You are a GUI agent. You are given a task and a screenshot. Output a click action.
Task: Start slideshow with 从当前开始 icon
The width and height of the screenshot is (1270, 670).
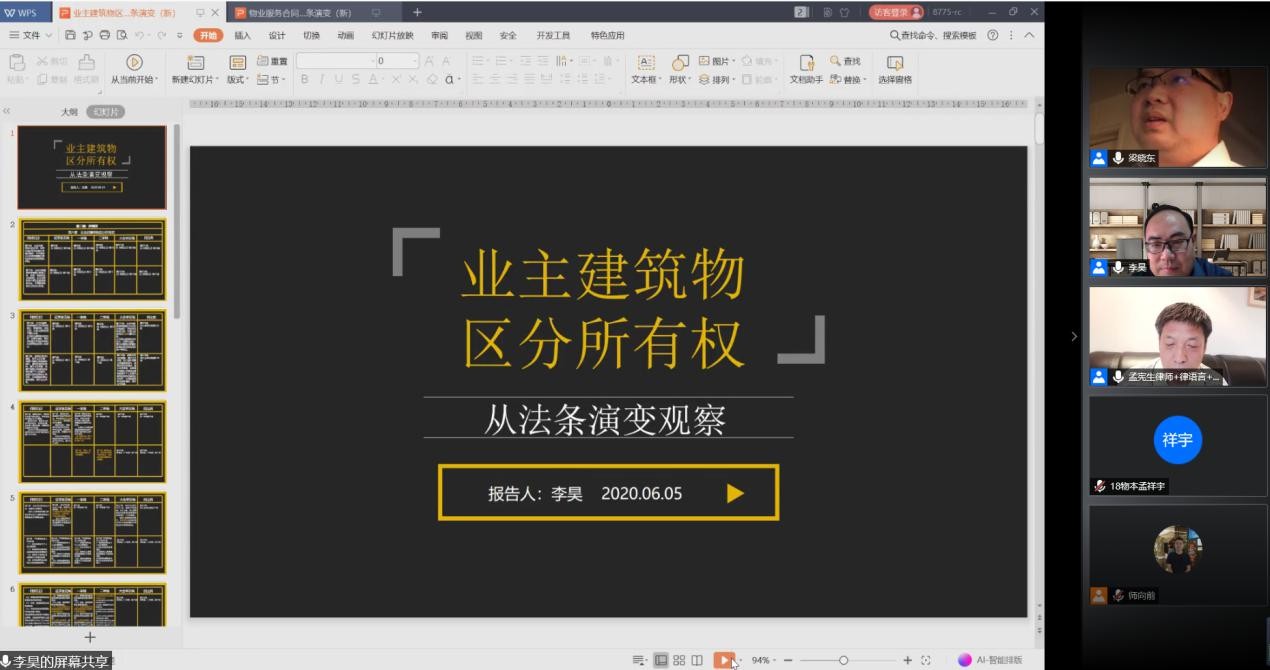click(x=133, y=63)
